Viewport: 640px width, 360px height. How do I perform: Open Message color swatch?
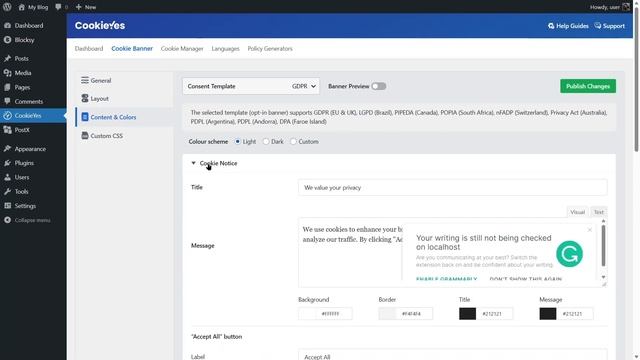[548, 313]
